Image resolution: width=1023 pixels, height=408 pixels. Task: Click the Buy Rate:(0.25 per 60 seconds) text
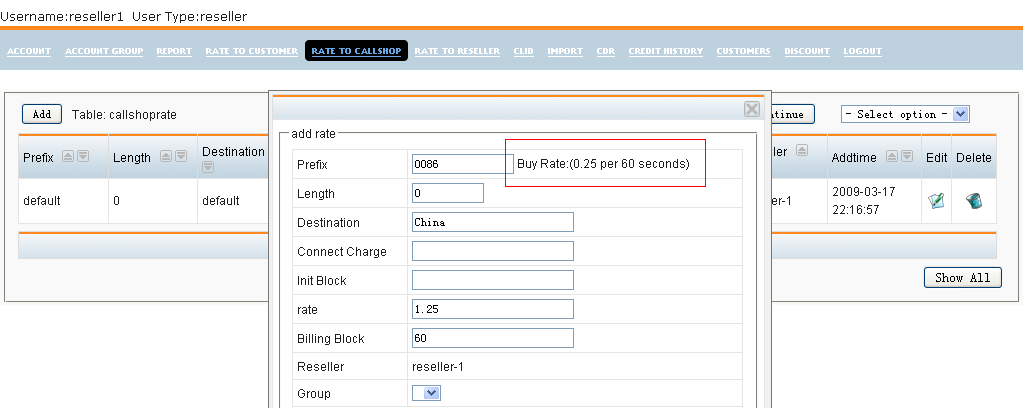click(x=603, y=164)
